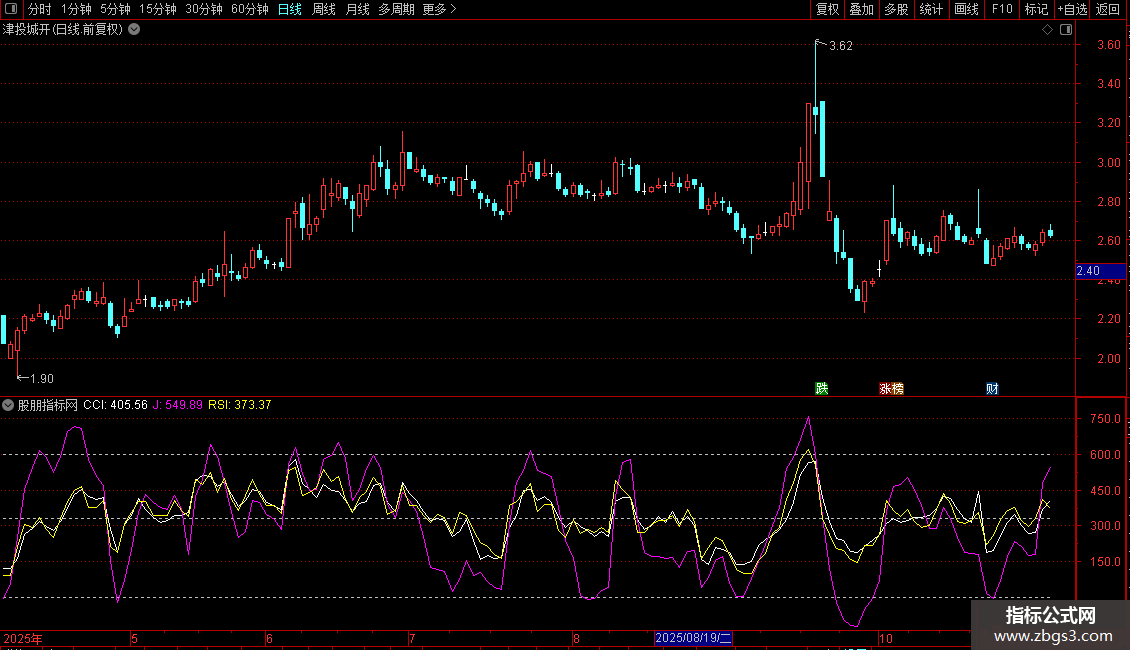Open the 复权 adjustment menu
This screenshot has width=1130, height=650.
click(827, 9)
